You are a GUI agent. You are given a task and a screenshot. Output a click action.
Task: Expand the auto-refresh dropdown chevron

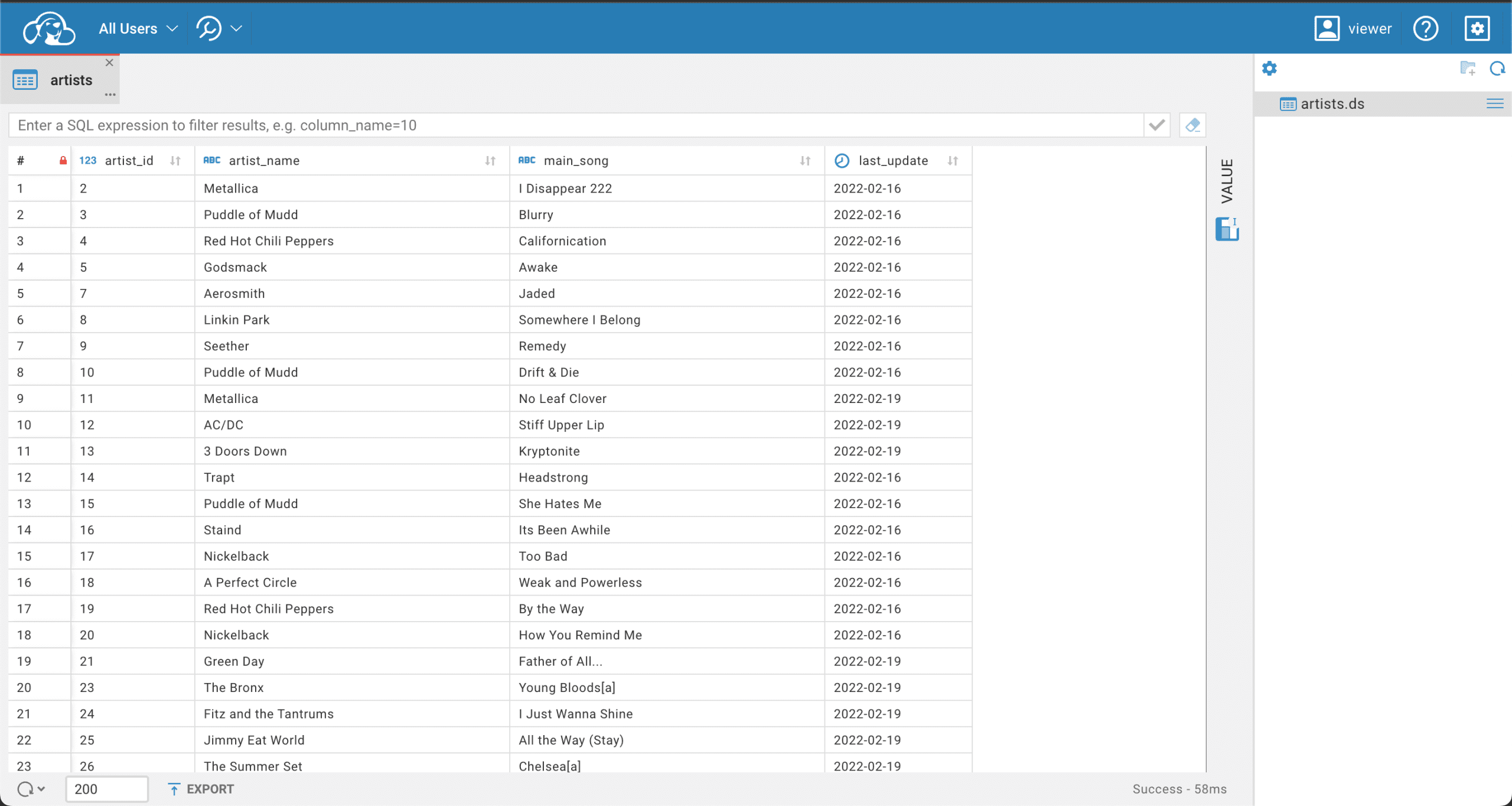point(41,789)
